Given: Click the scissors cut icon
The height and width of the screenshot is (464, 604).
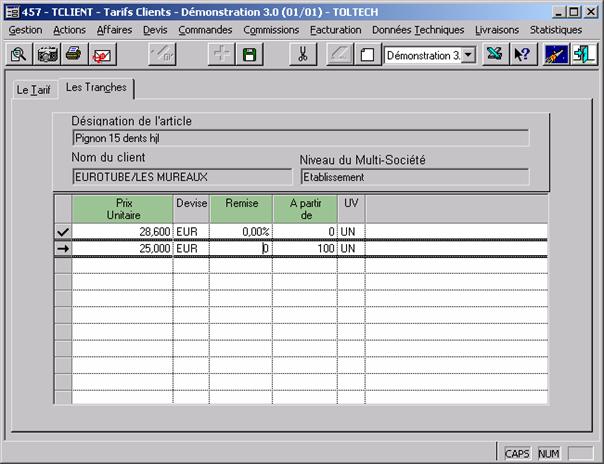Looking at the screenshot, I should pos(300,55).
